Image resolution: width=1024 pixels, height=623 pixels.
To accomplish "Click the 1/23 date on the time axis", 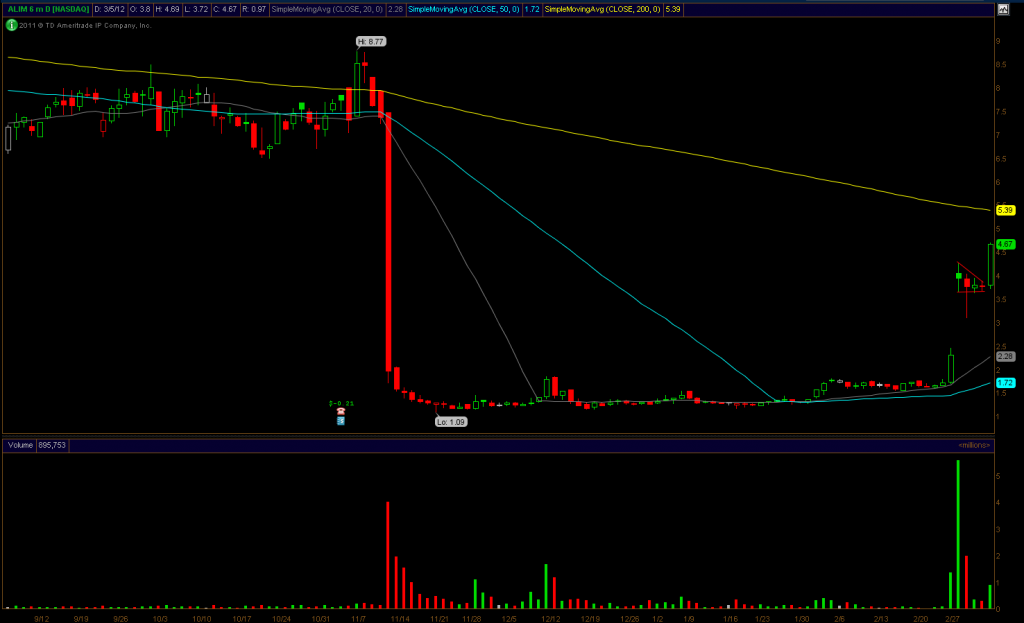I will [x=762, y=618].
